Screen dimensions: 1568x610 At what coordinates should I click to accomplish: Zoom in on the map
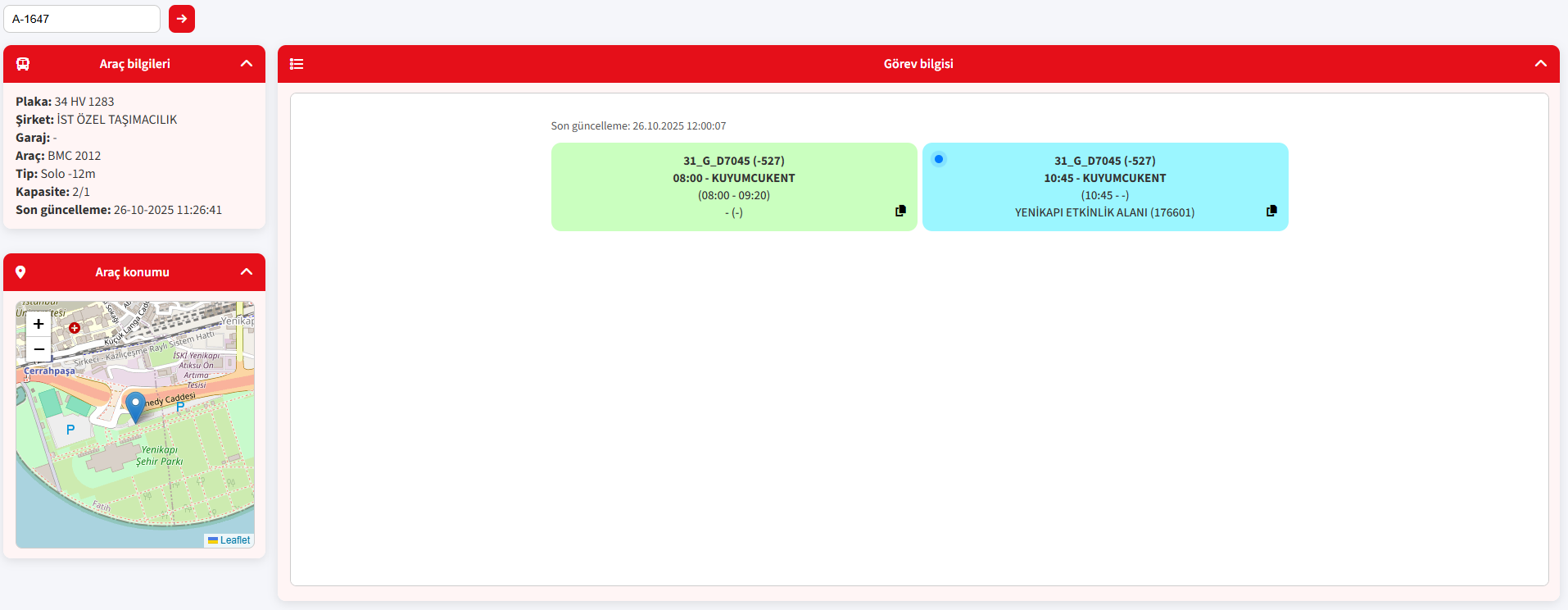(39, 324)
